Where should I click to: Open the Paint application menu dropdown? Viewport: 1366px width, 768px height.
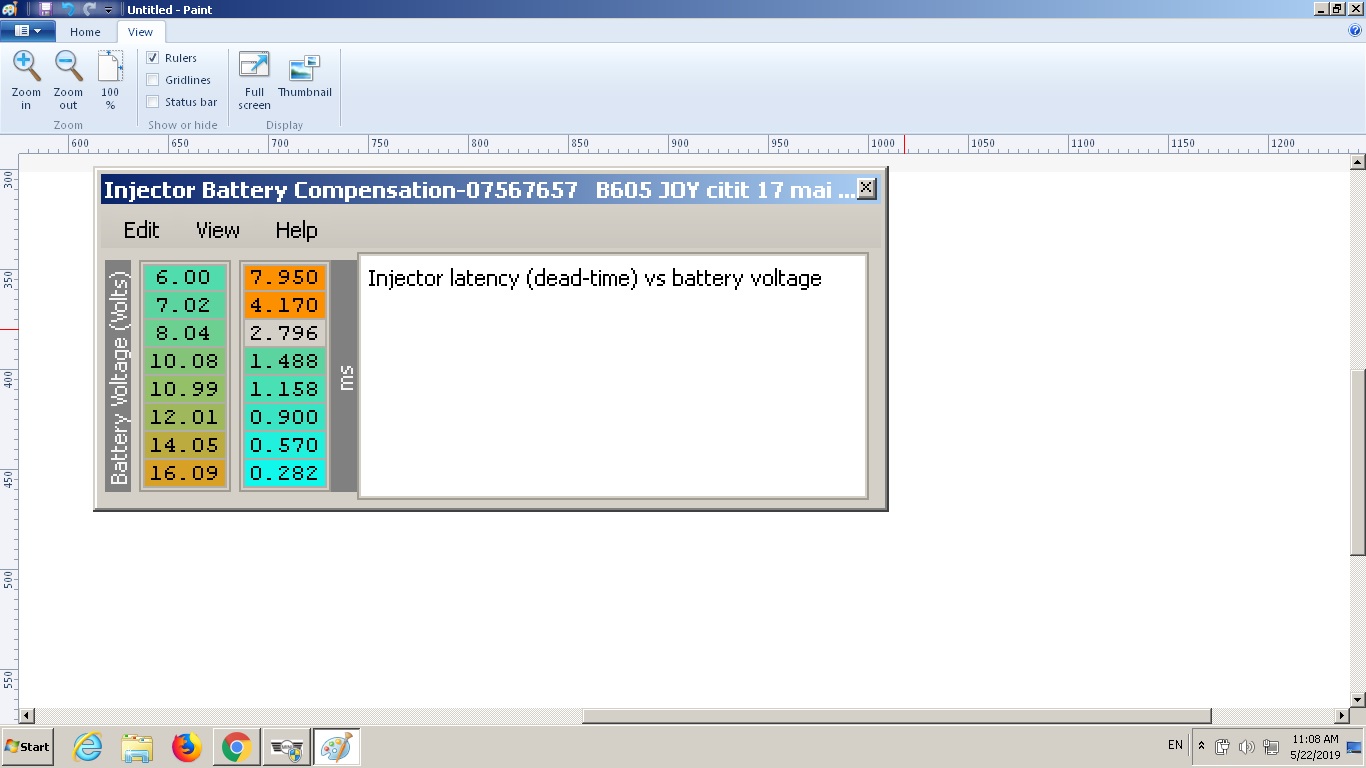pos(27,31)
